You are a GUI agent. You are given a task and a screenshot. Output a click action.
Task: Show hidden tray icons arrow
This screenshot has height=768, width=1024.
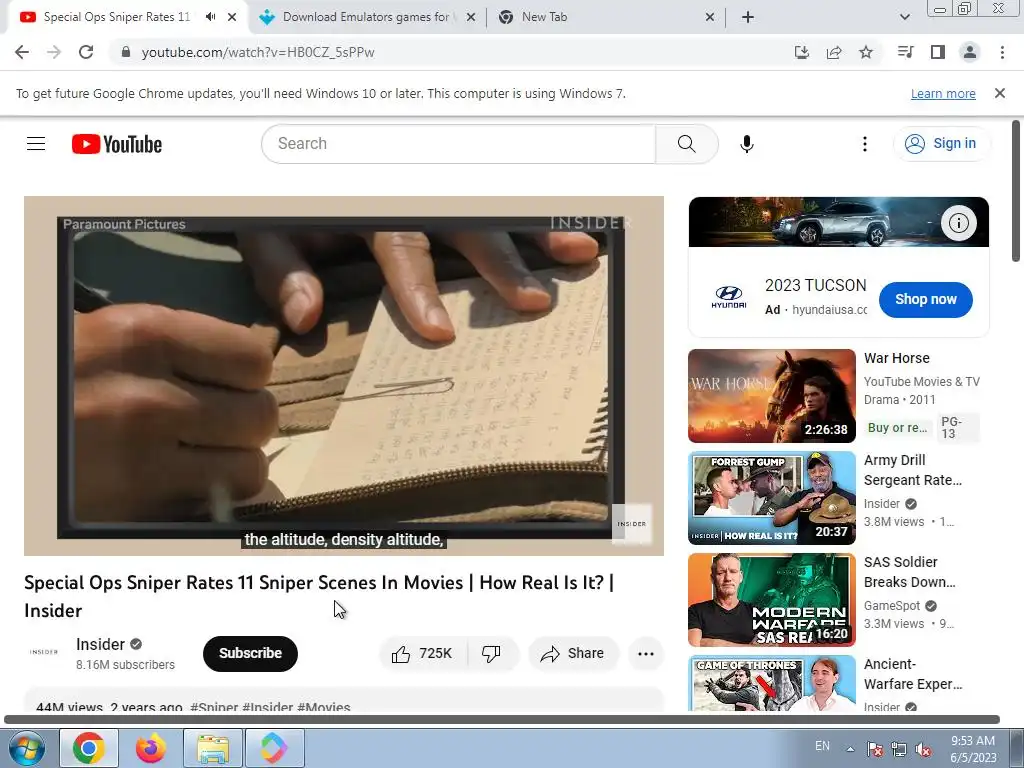(850, 750)
